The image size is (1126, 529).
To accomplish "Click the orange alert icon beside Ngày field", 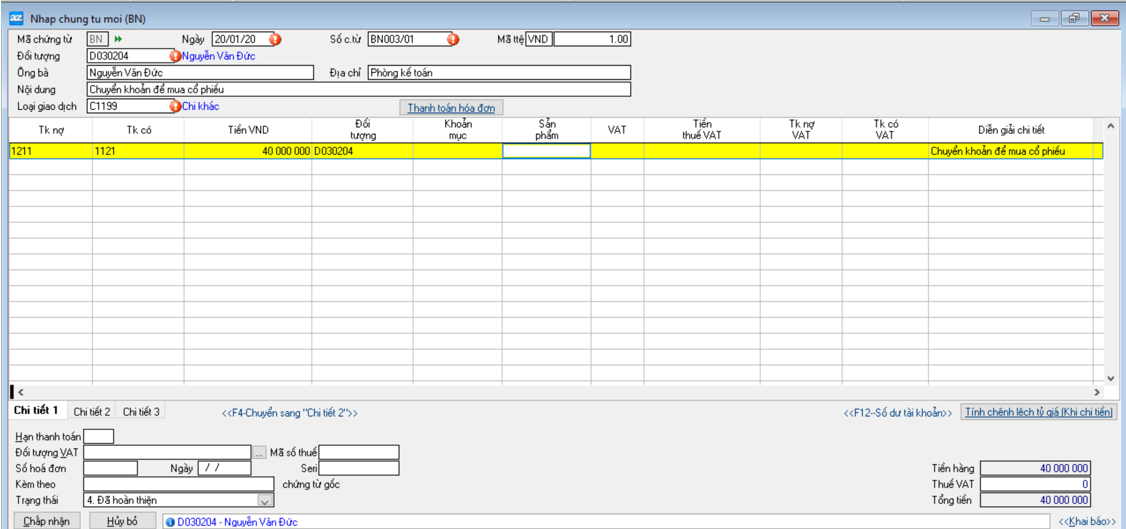I will point(275,39).
